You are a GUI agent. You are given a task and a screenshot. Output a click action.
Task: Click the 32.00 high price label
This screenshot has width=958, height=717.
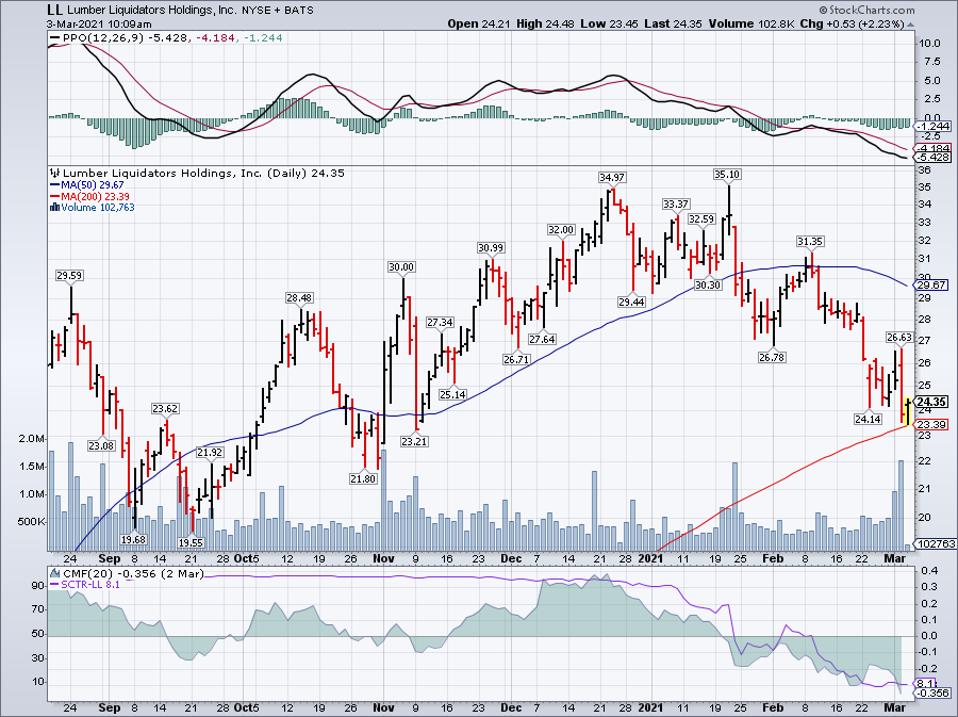click(561, 230)
